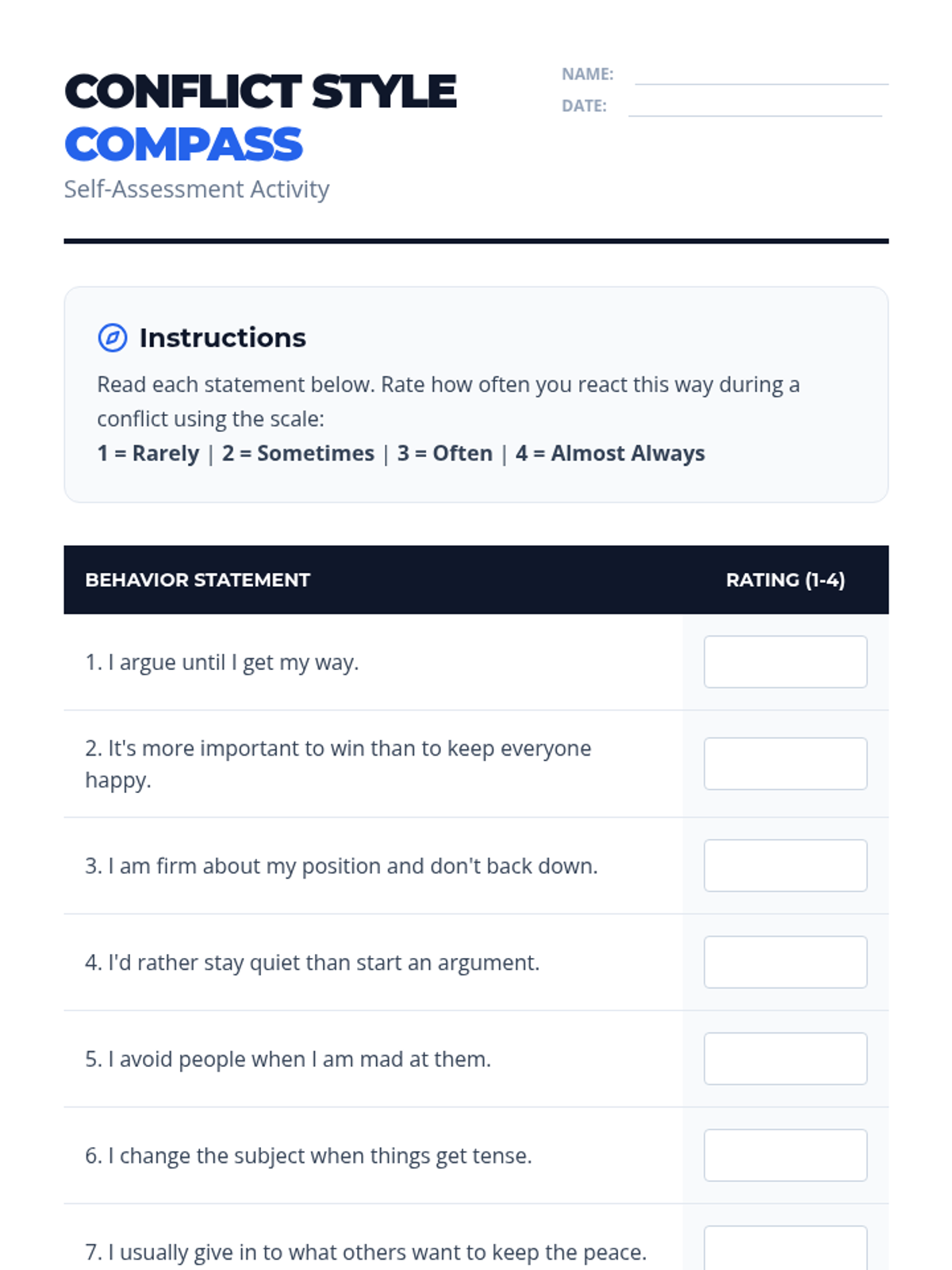Click the BEHAVIOR STATEMENT column header
The image size is (952, 1270).
(x=198, y=580)
